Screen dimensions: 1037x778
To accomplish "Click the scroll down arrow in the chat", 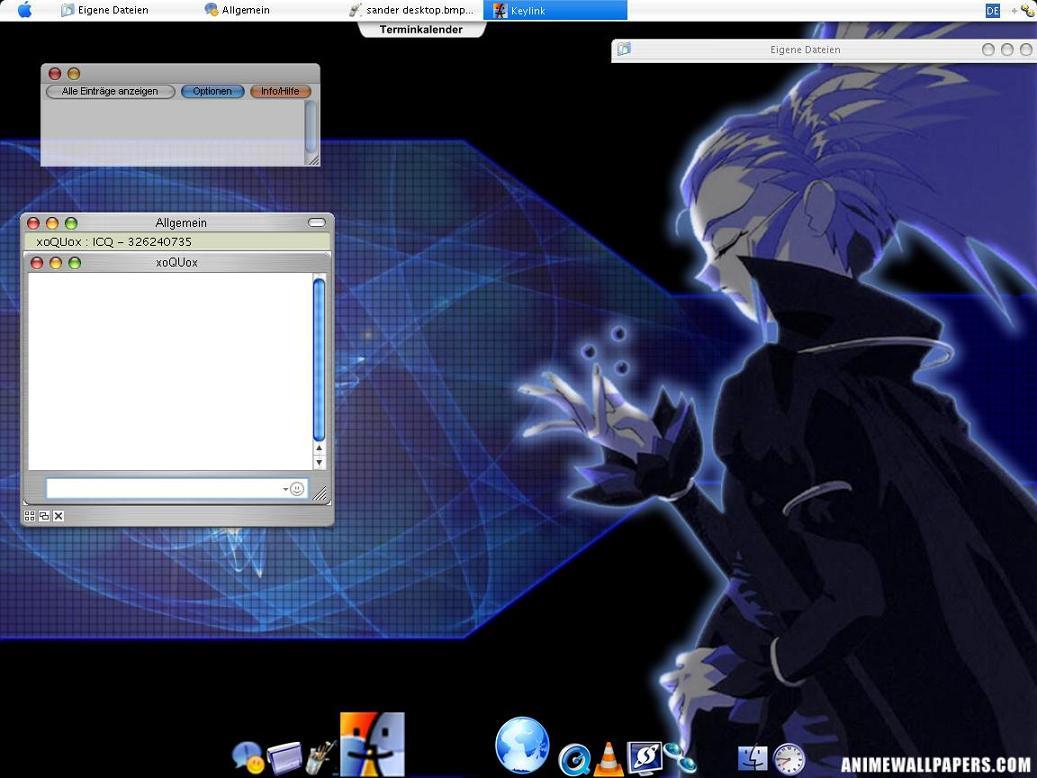I will tap(319, 462).
